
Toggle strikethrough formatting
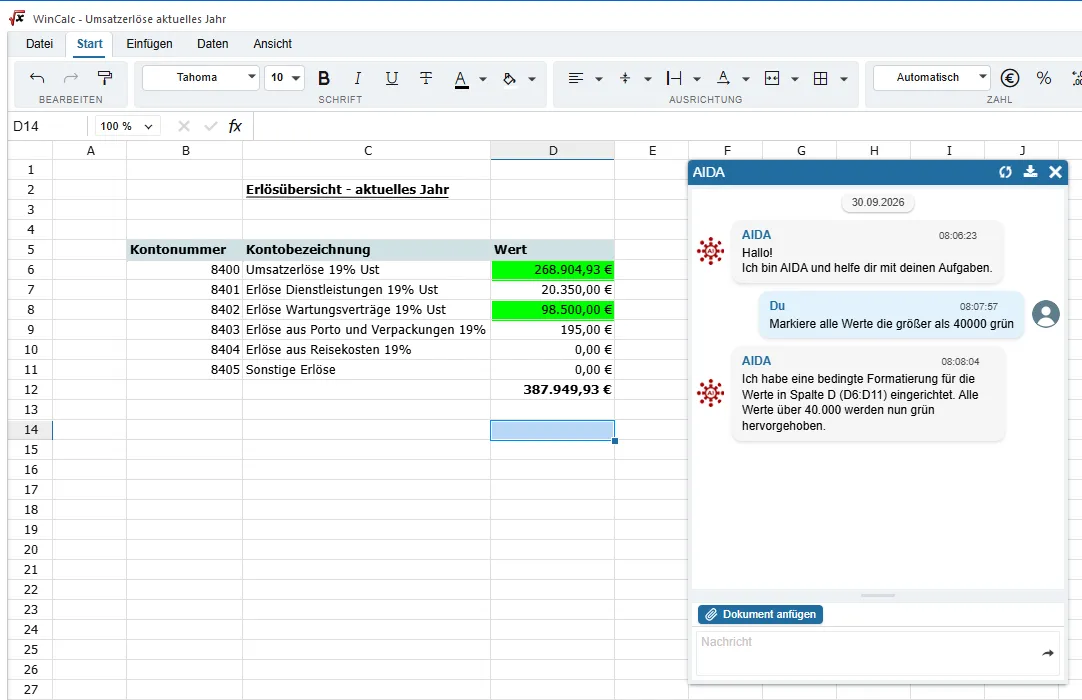[x=426, y=78]
